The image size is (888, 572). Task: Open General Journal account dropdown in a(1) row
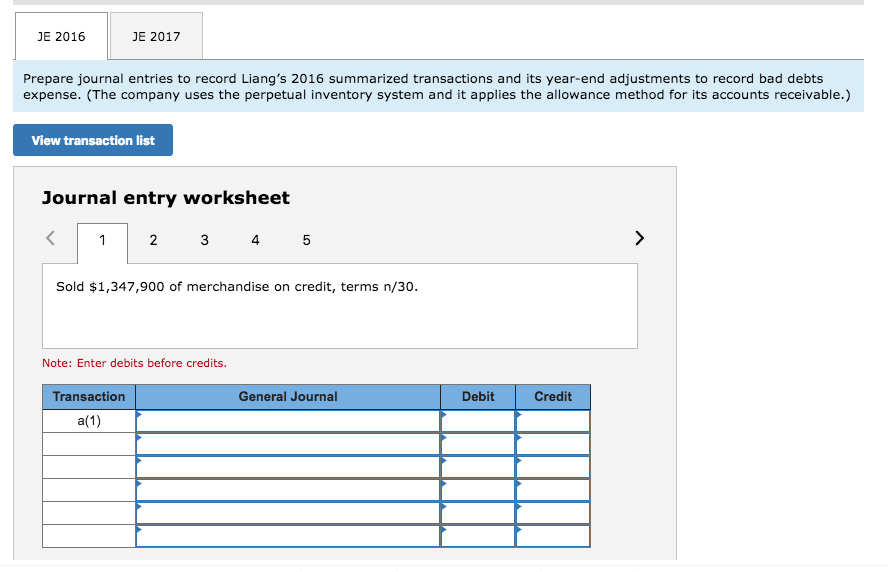pos(288,421)
